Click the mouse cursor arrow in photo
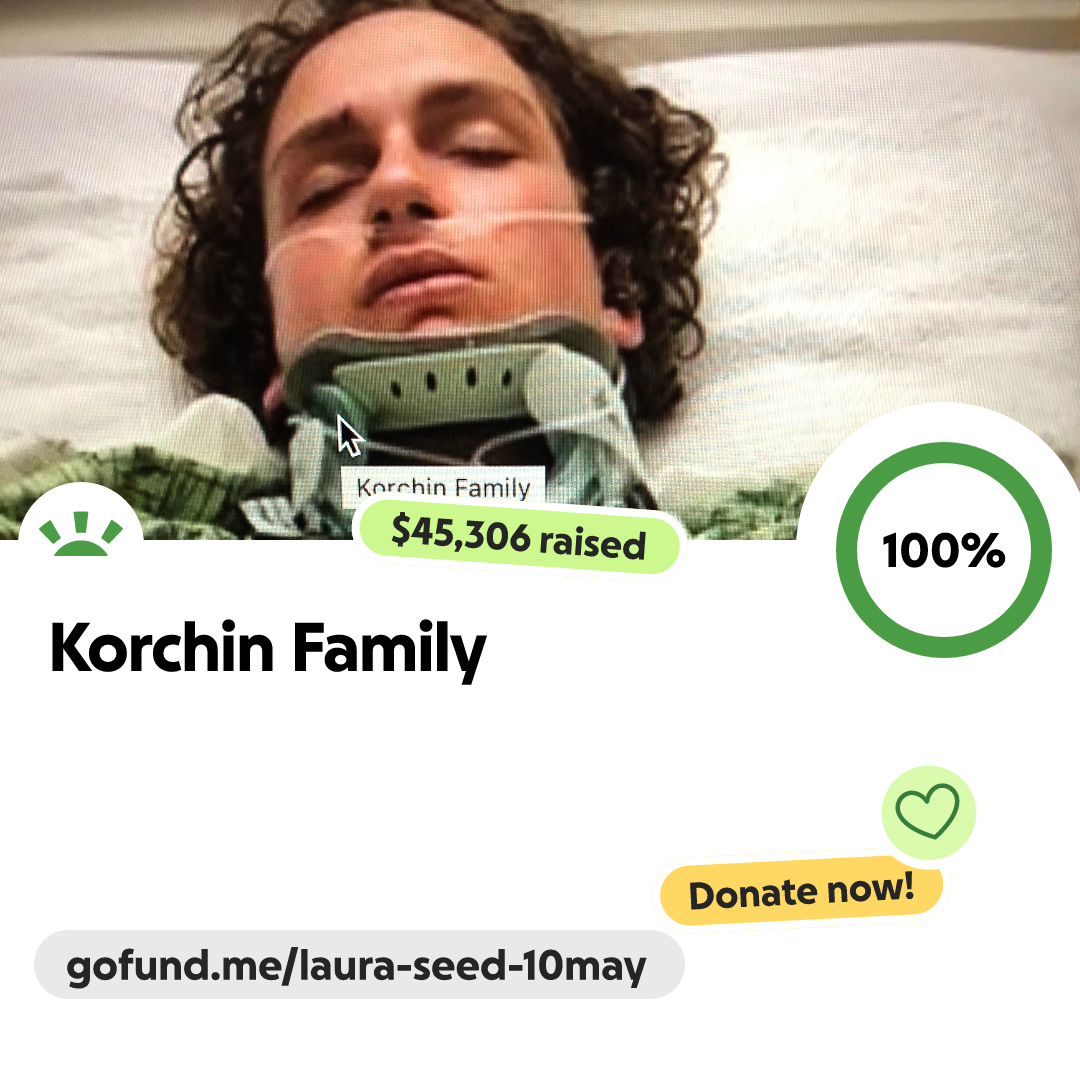Image resolution: width=1080 pixels, height=1080 pixels. pos(348,435)
